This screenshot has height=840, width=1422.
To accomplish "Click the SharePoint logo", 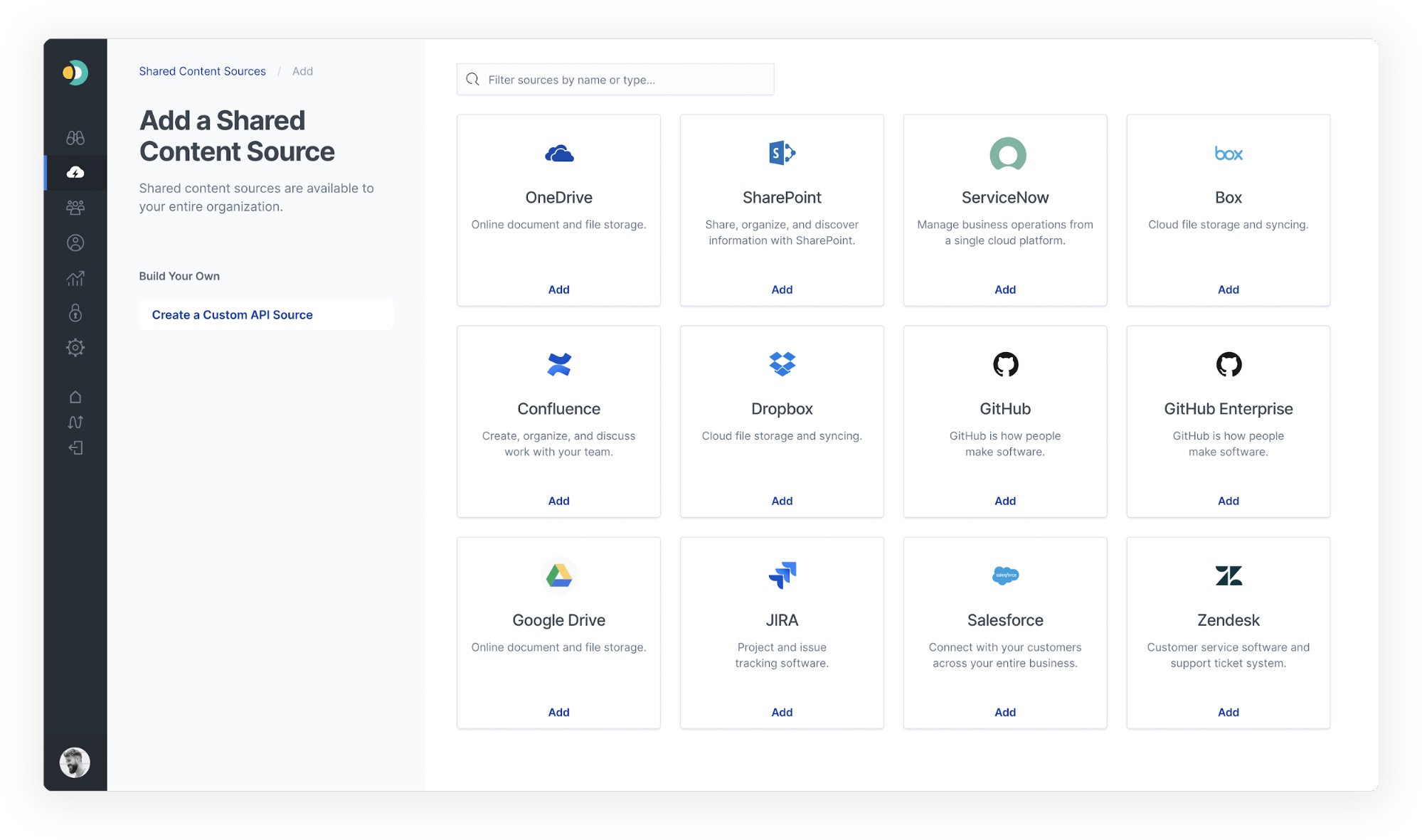I will coord(782,153).
